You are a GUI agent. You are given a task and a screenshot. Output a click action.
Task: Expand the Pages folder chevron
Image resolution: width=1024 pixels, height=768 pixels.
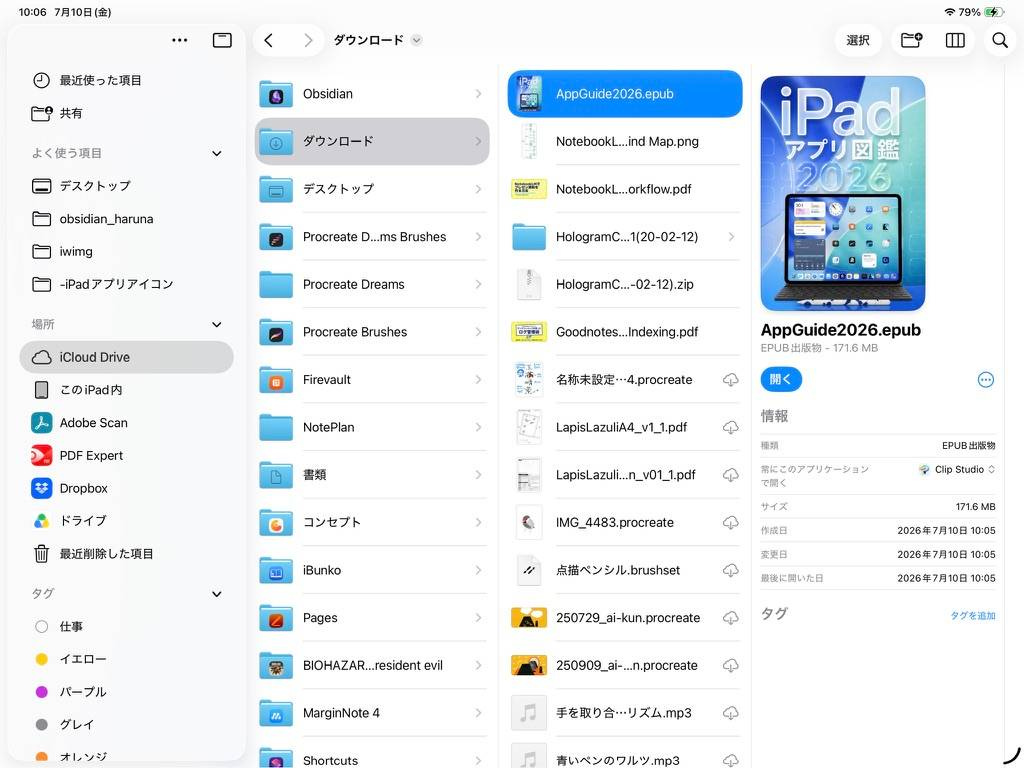(479, 618)
